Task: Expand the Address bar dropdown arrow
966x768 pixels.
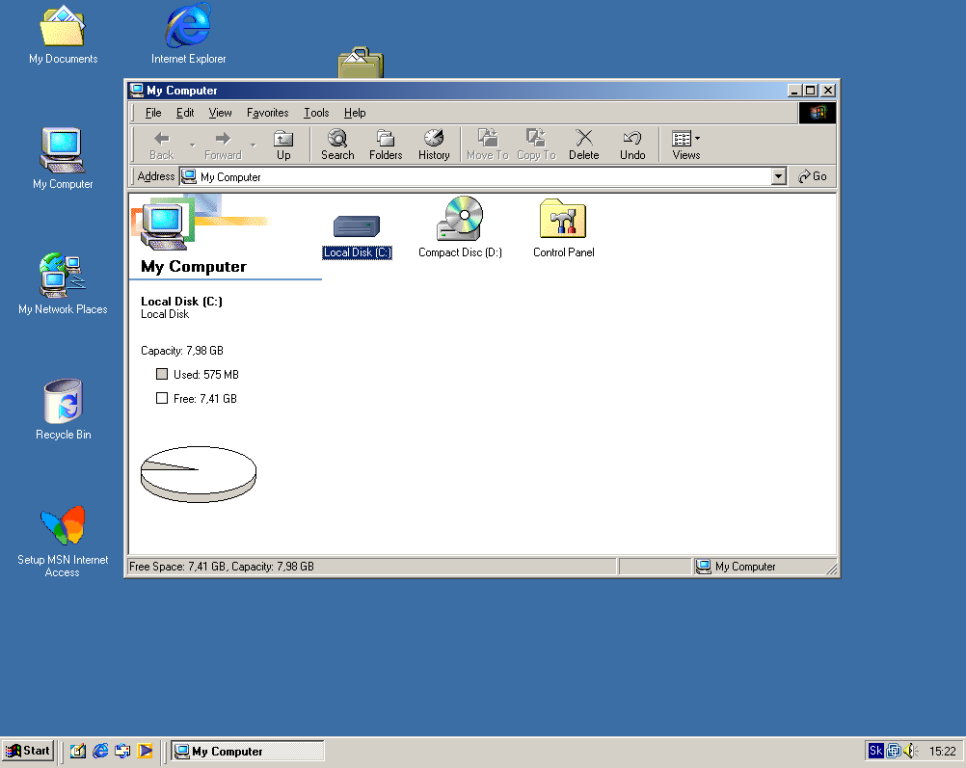Action: coord(779,177)
